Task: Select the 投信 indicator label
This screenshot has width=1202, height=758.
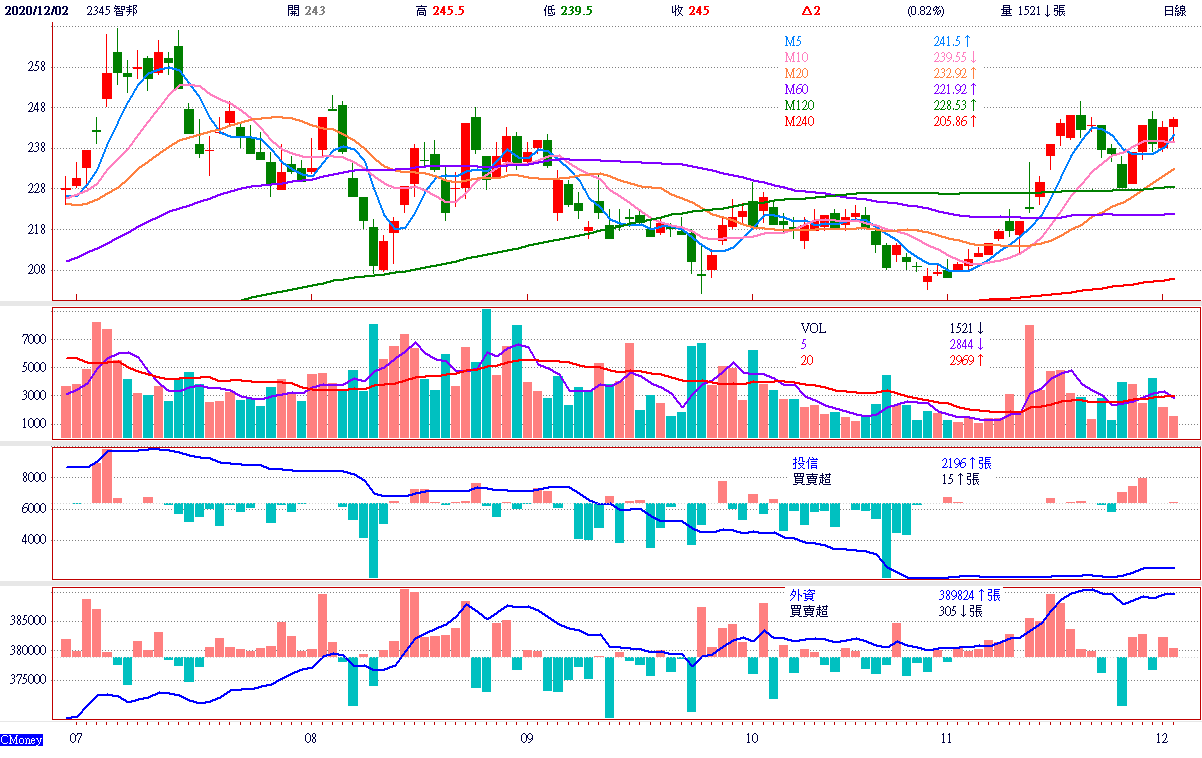Action: [804, 463]
